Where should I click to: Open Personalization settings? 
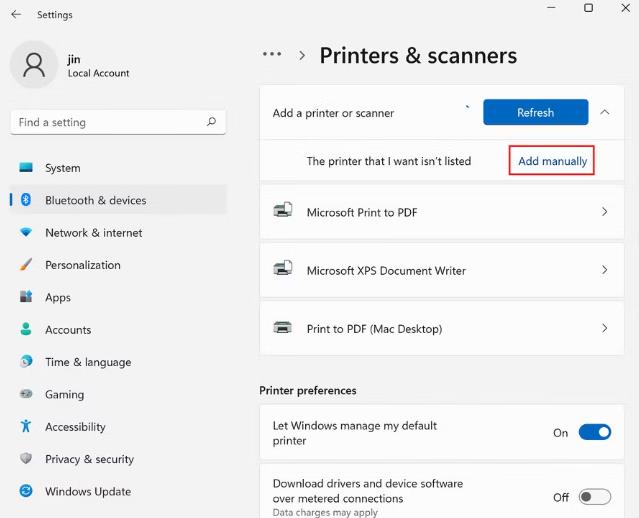pos(118,265)
